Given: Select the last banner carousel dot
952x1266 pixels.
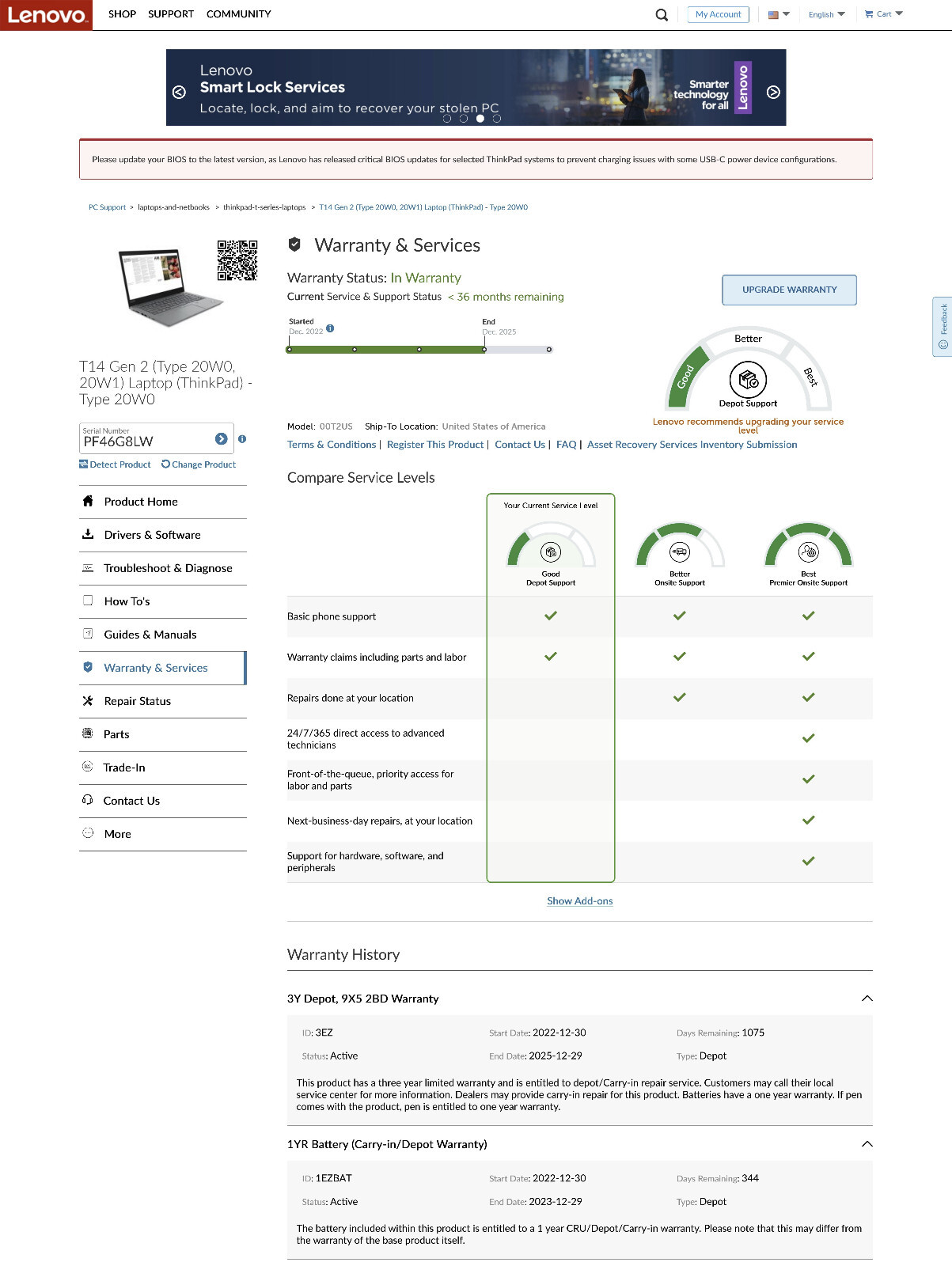Looking at the screenshot, I should tap(497, 119).
